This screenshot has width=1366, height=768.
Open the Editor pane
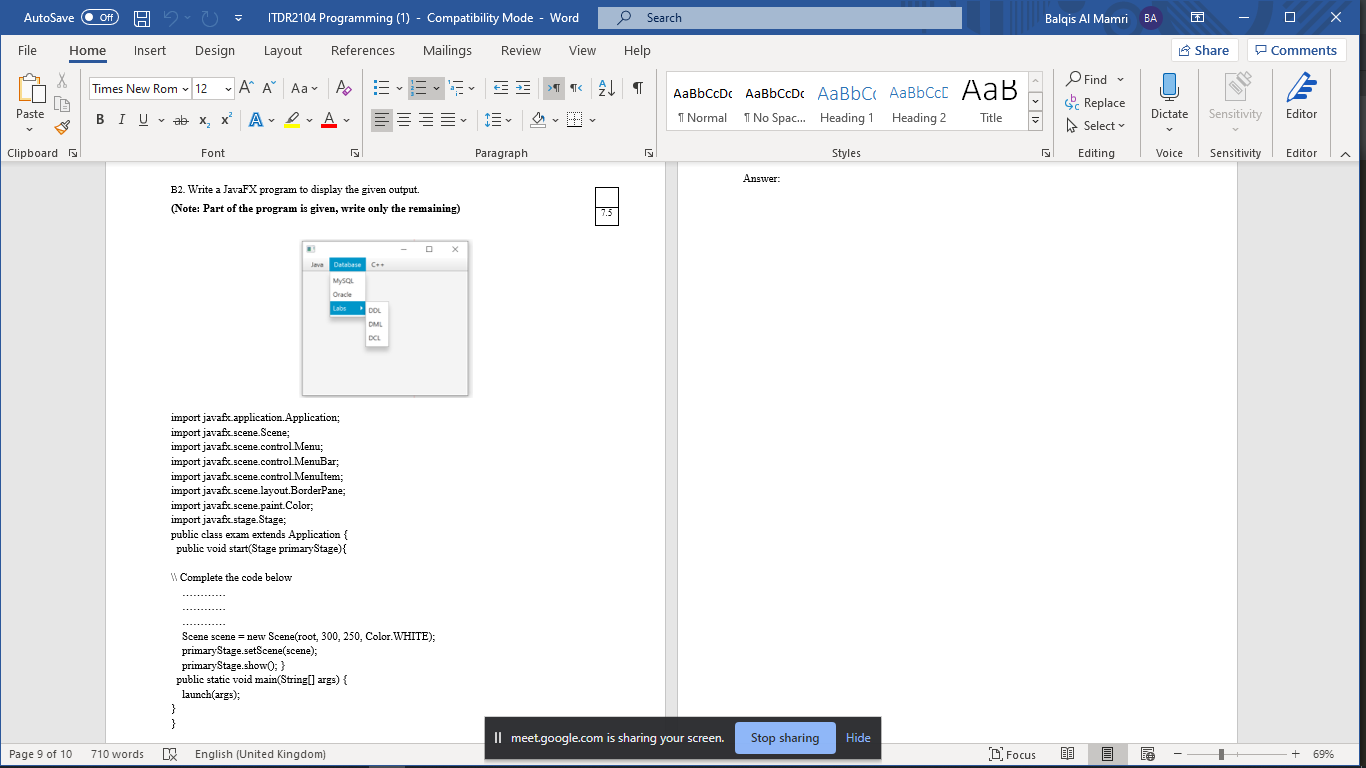(x=1301, y=97)
